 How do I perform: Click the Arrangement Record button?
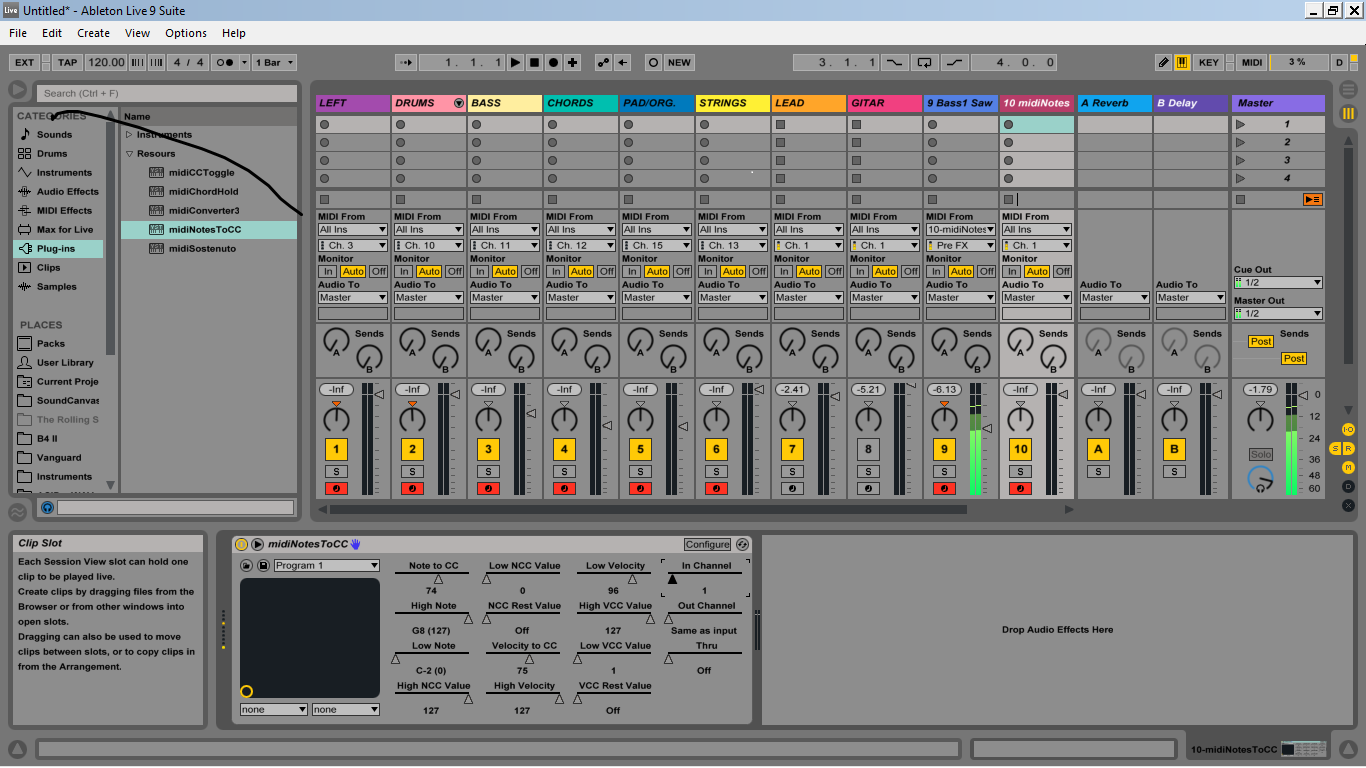point(553,62)
